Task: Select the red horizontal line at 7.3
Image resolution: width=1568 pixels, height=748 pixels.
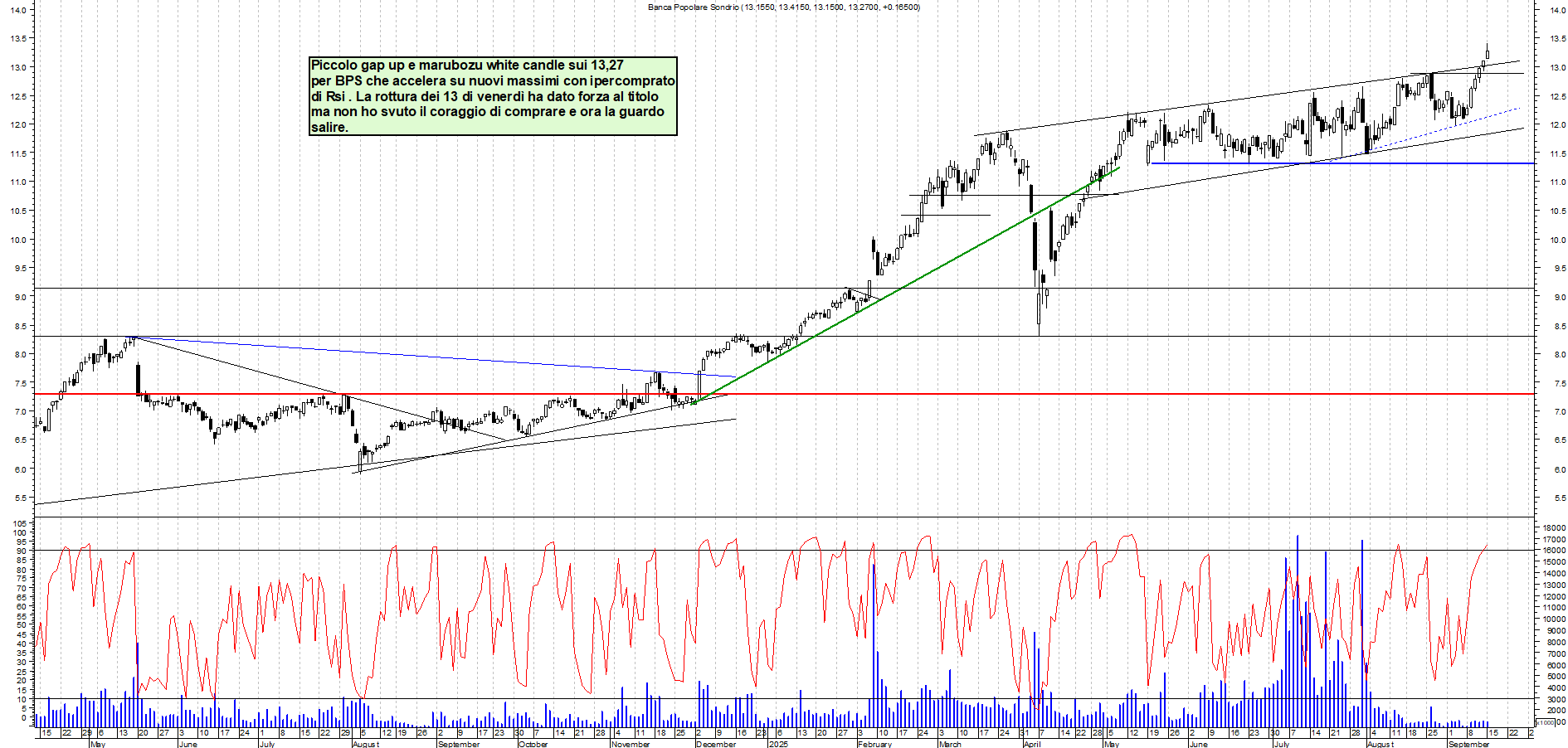Action: coord(784,394)
